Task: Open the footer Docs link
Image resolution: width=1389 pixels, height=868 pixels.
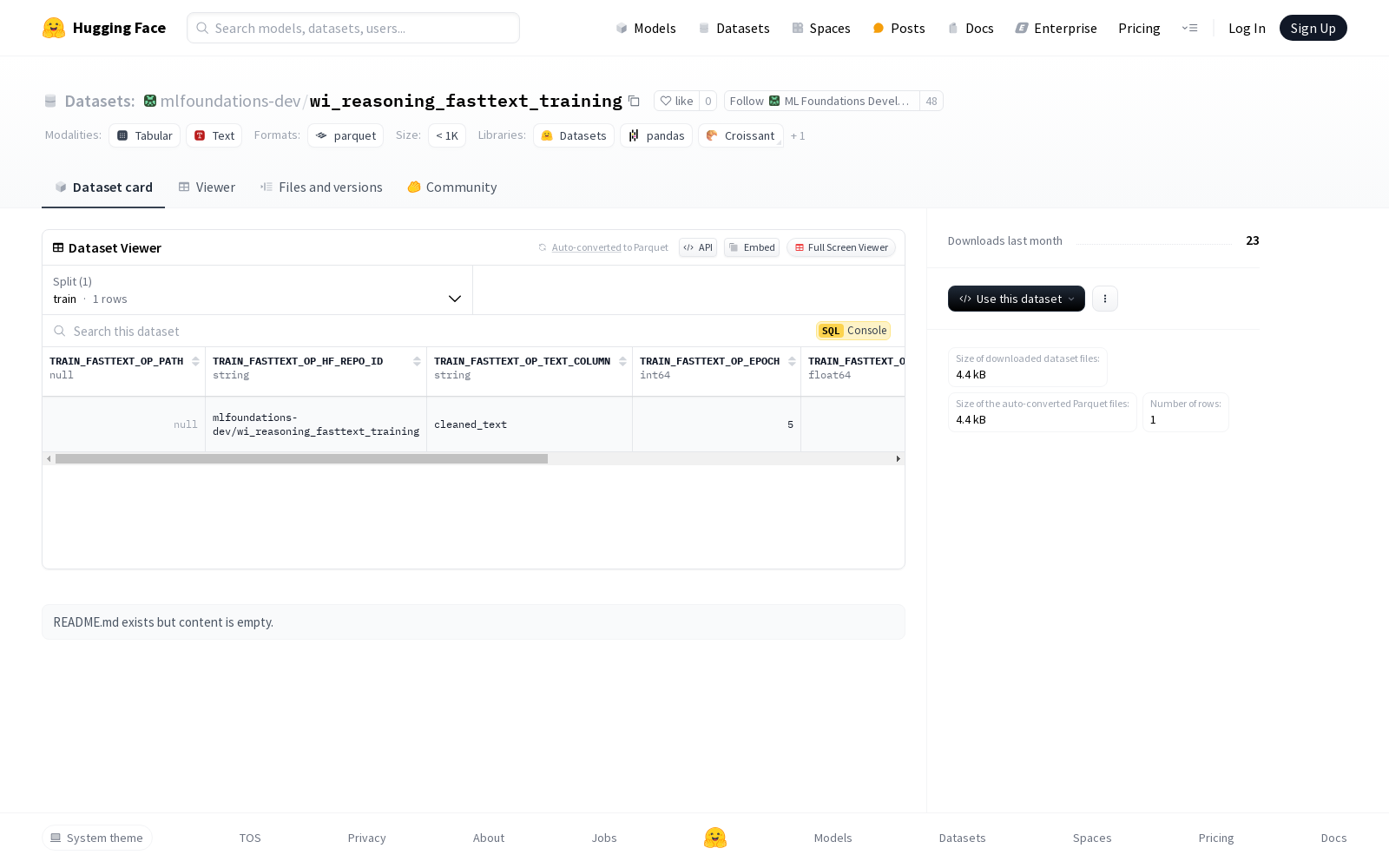Action: coord(1333,838)
